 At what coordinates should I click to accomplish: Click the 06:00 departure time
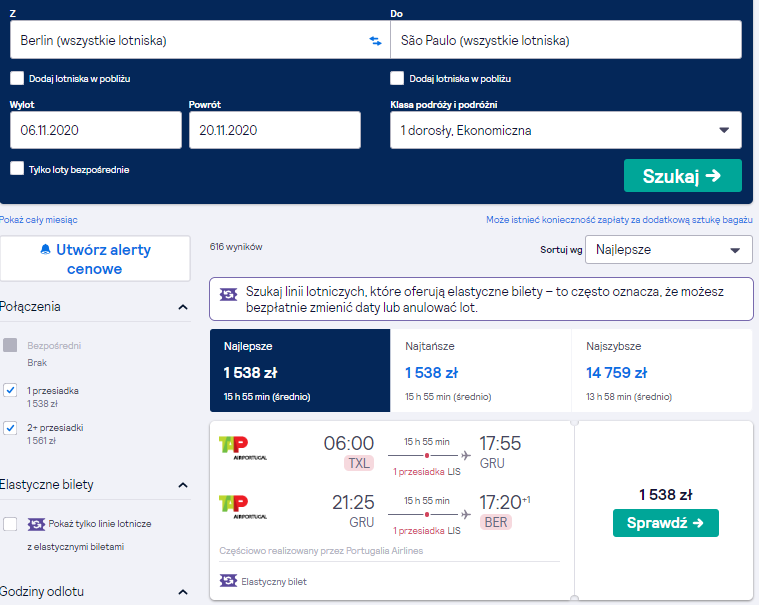pos(349,443)
